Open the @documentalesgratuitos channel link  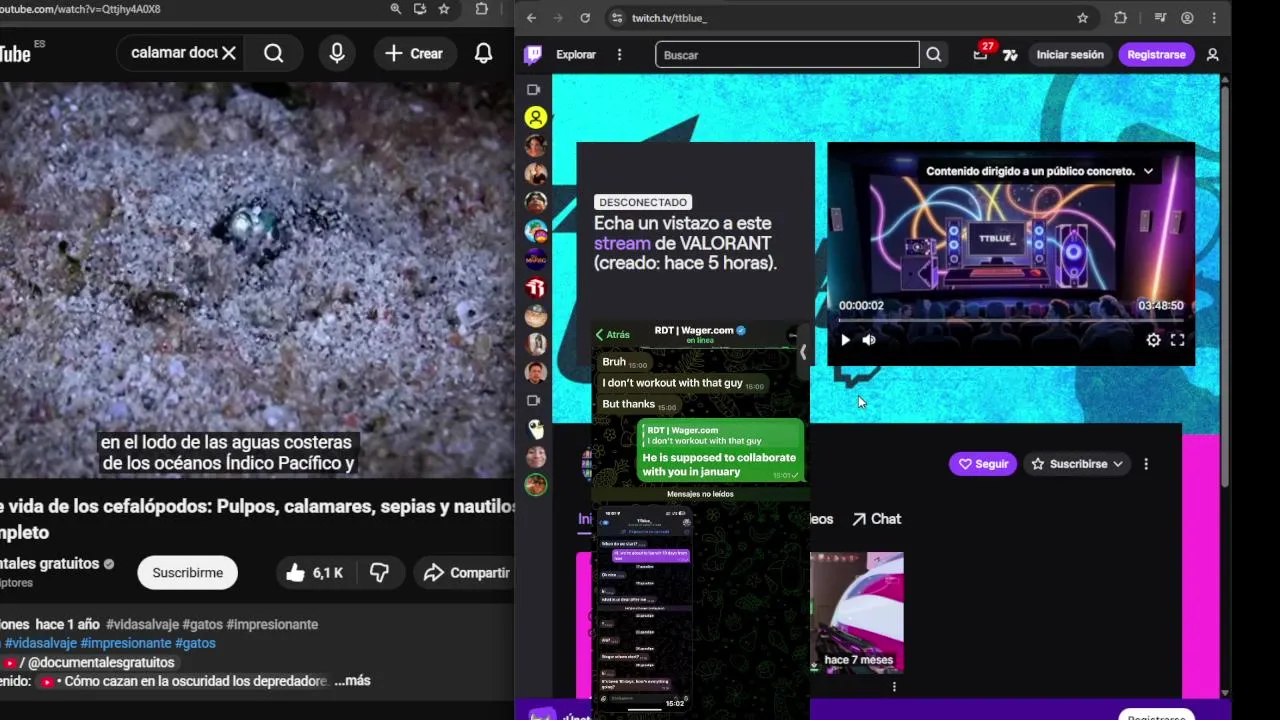point(101,662)
